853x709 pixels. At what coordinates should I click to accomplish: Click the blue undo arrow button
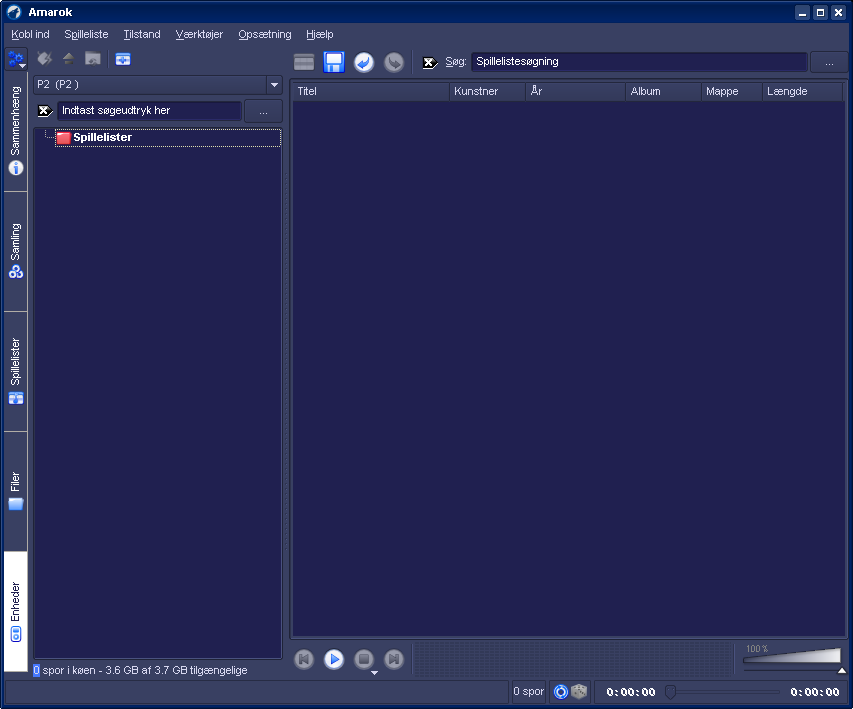pos(364,62)
